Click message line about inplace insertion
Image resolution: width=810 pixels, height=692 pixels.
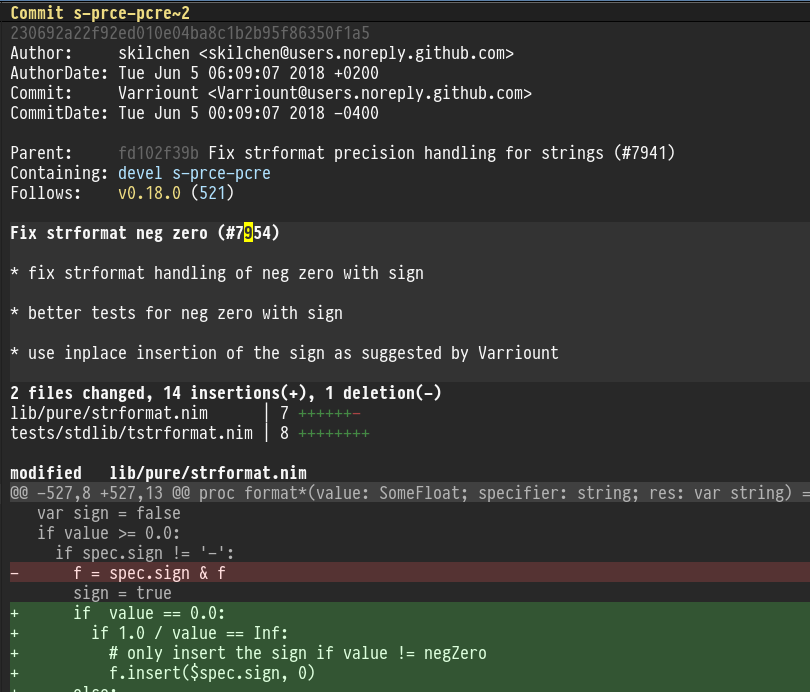tap(284, 353)
